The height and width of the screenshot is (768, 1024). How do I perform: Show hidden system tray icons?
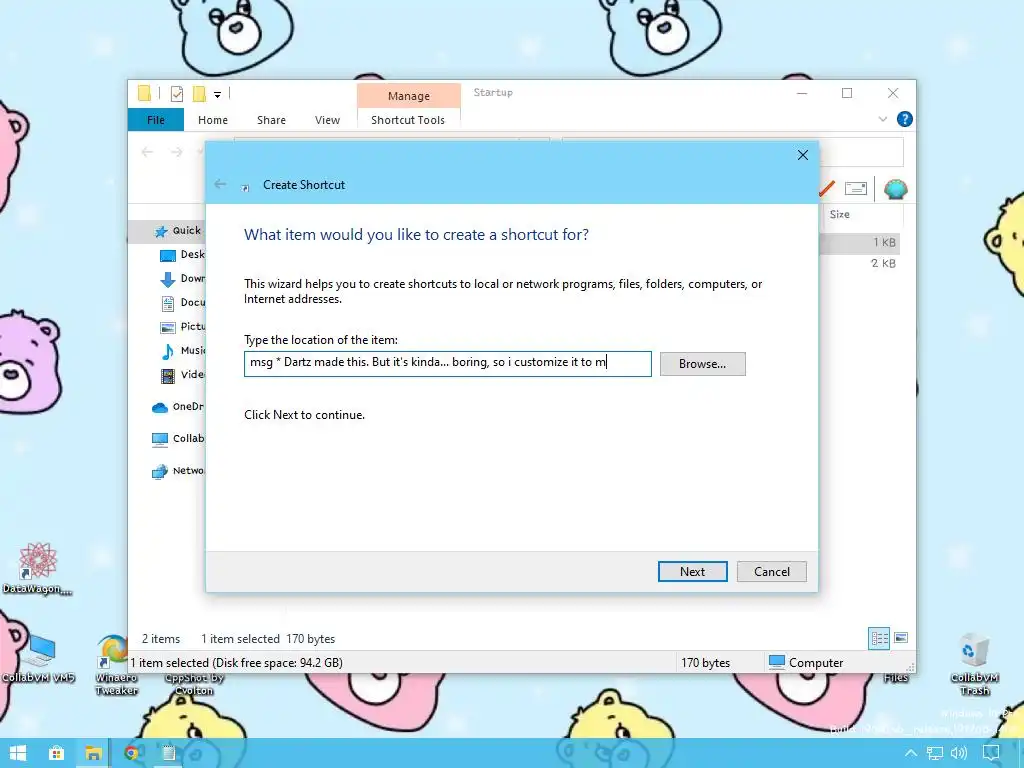(910, 753)
